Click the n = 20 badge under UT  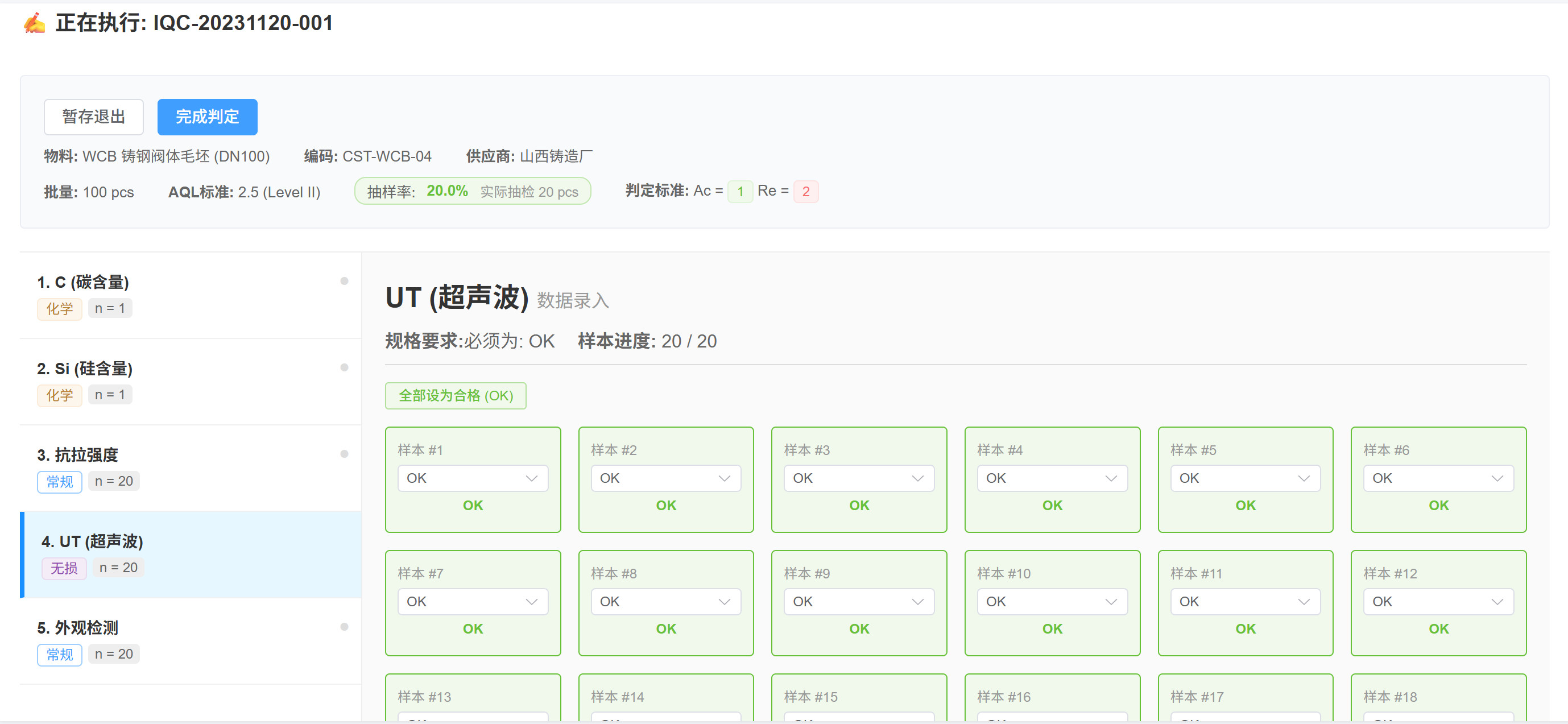click(118, 568)
